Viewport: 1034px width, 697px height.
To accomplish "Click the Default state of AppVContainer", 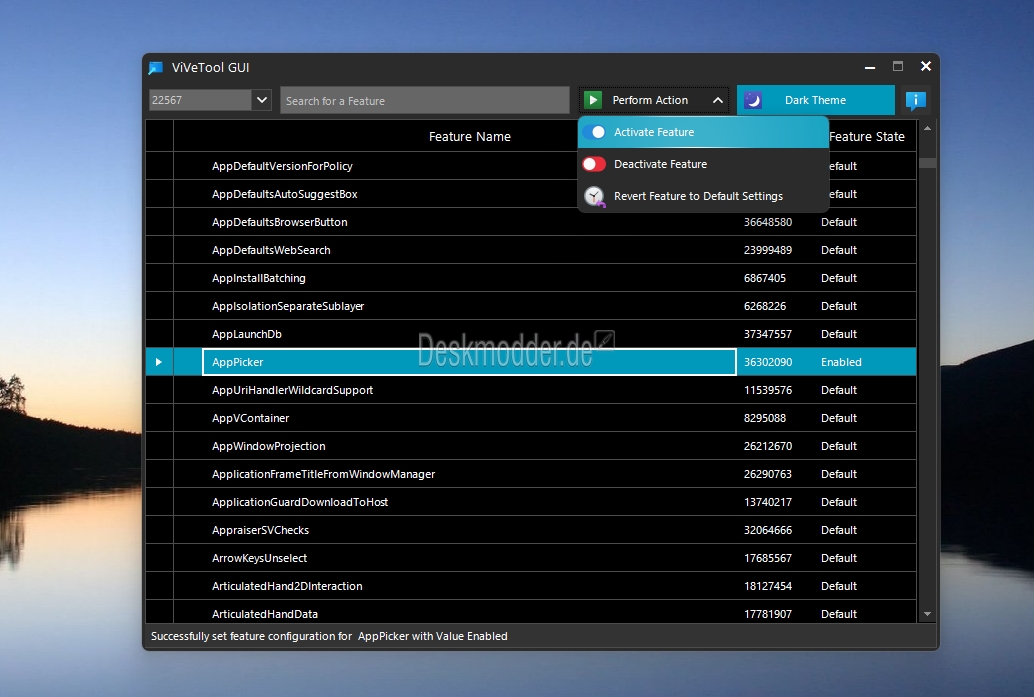I will pos(839,418).
